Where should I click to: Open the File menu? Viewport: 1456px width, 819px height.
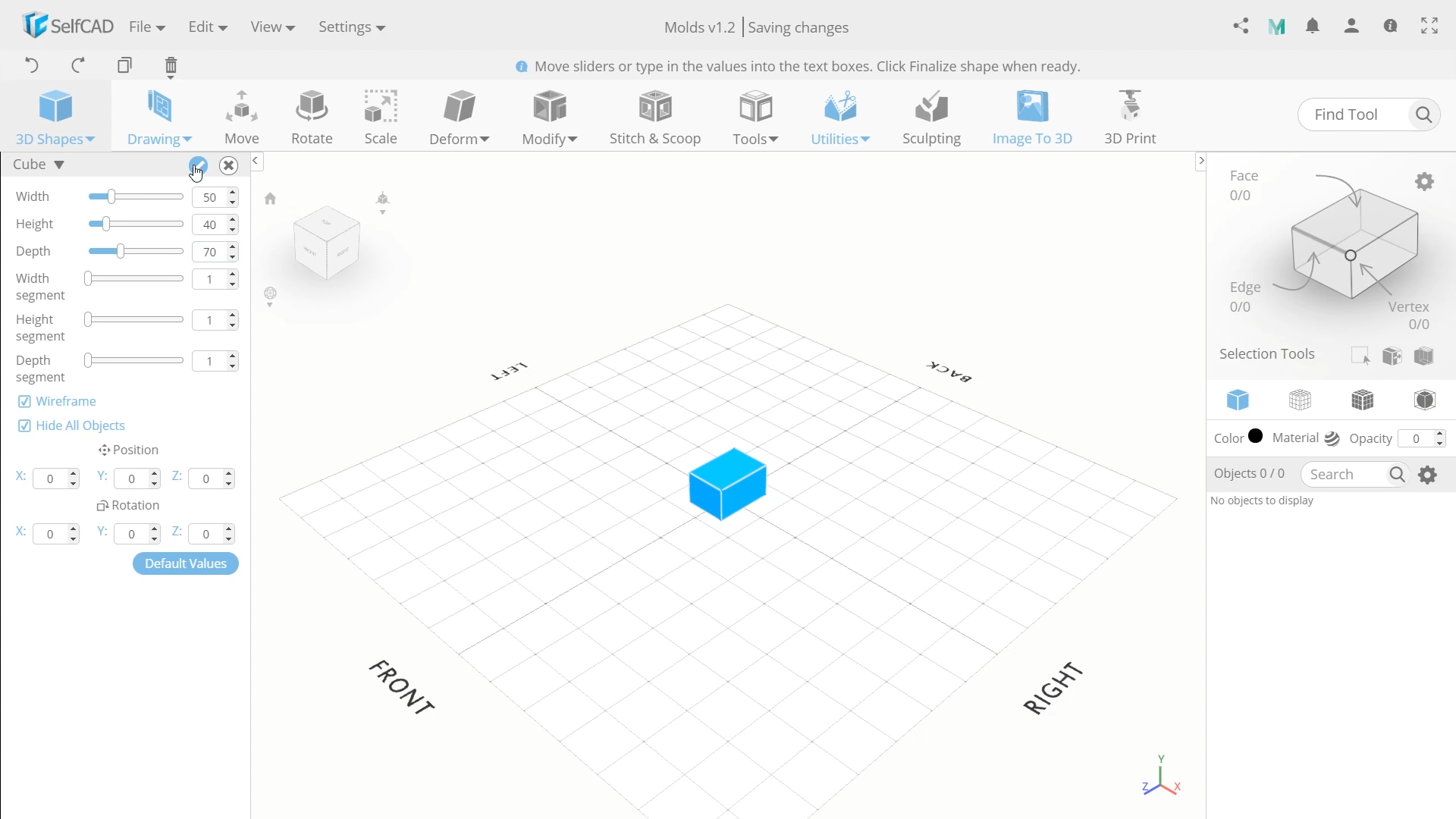coord(147,27)
